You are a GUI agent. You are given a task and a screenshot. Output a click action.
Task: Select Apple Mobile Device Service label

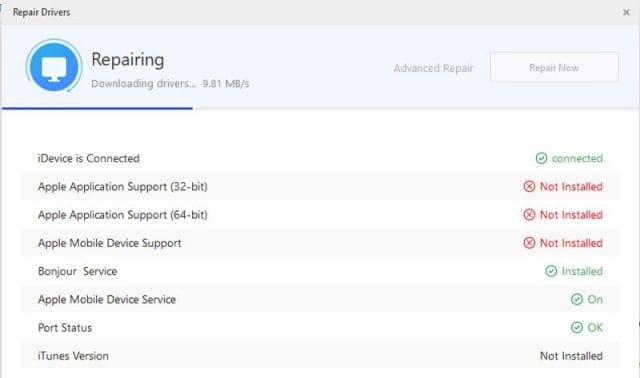click(x=107, y=299)
